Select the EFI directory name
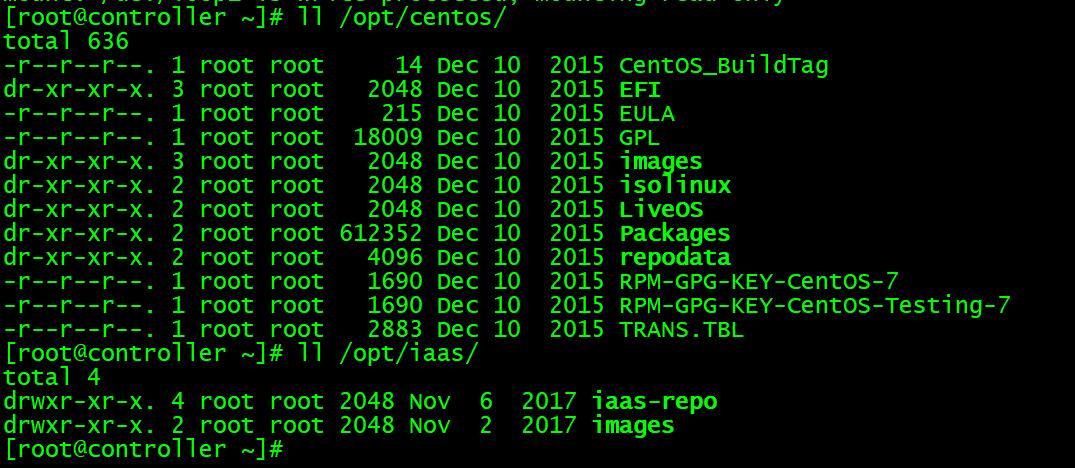The height and width of the screenshot is (468, 1075). (640, 90)
